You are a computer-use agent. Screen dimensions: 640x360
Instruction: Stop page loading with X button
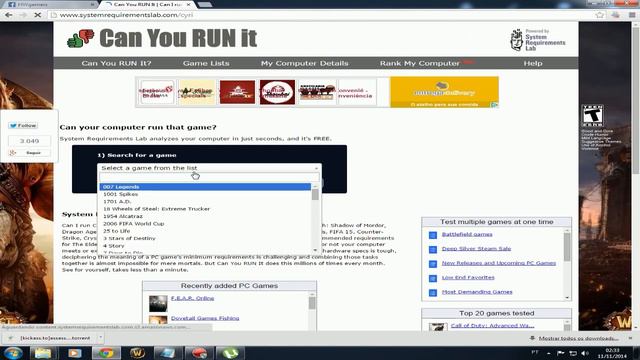[x=38, y=15]
